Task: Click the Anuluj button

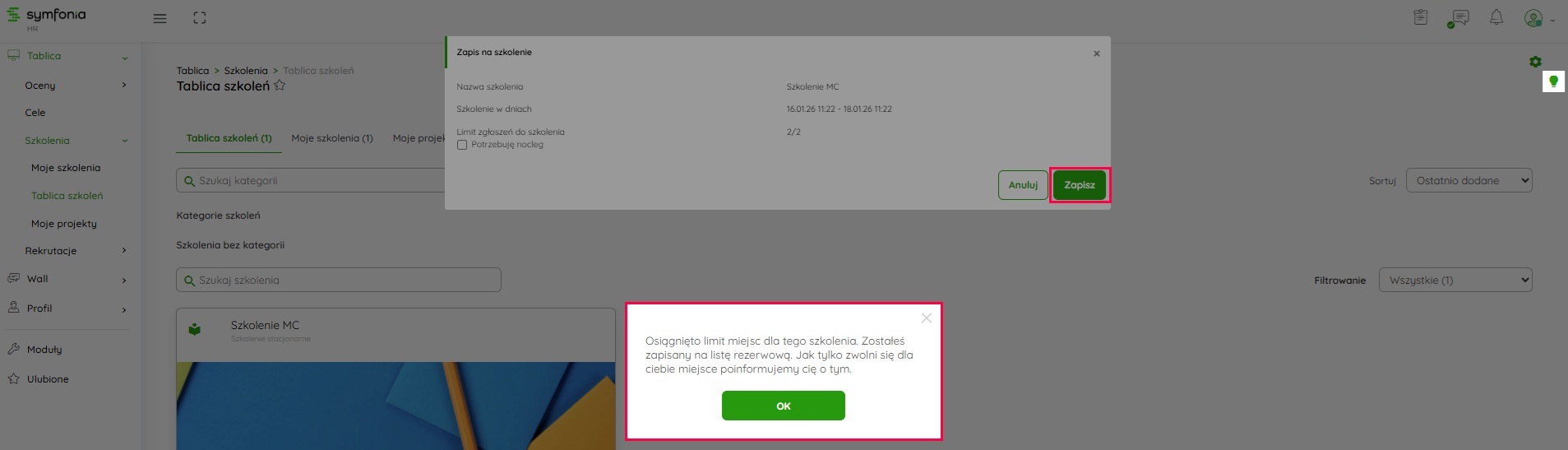Action: (x=1023, y=185)
